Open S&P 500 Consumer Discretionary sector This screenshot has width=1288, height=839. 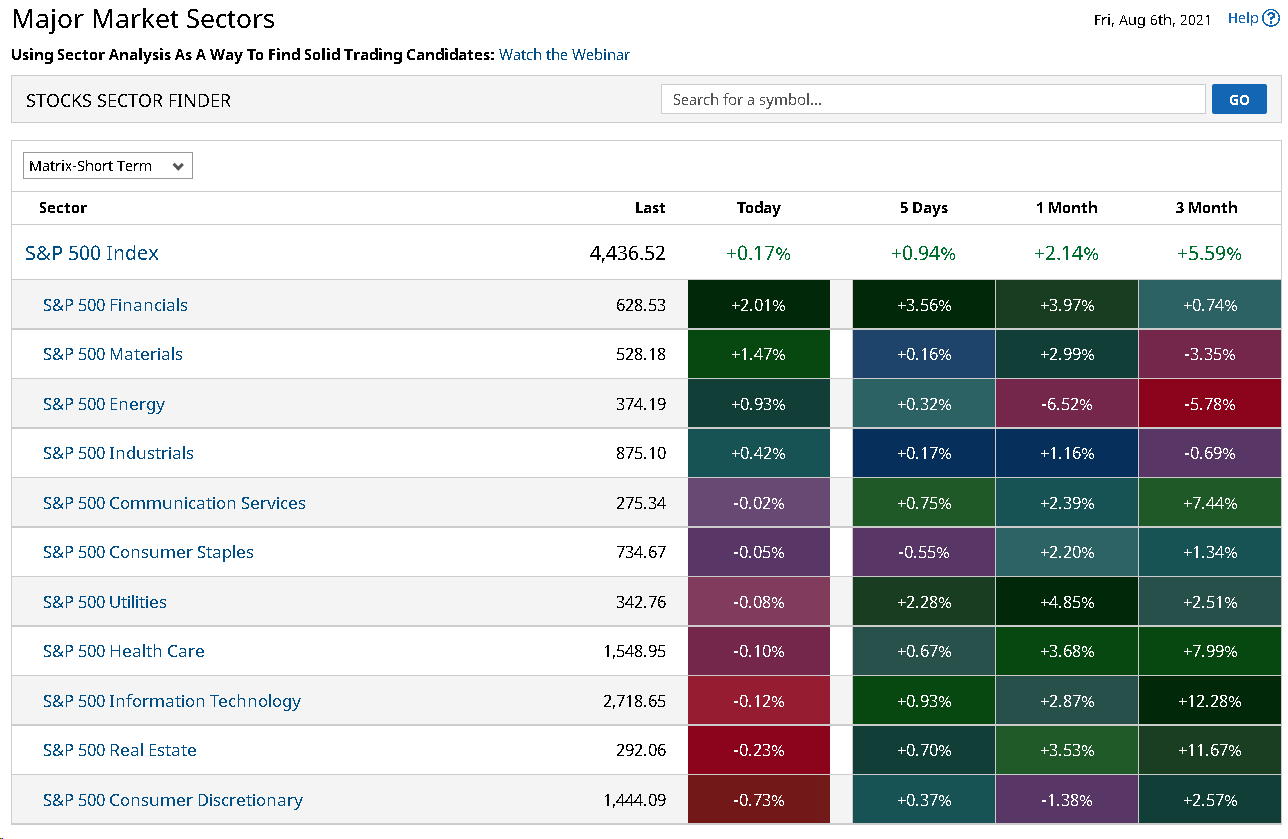point(173,800)
